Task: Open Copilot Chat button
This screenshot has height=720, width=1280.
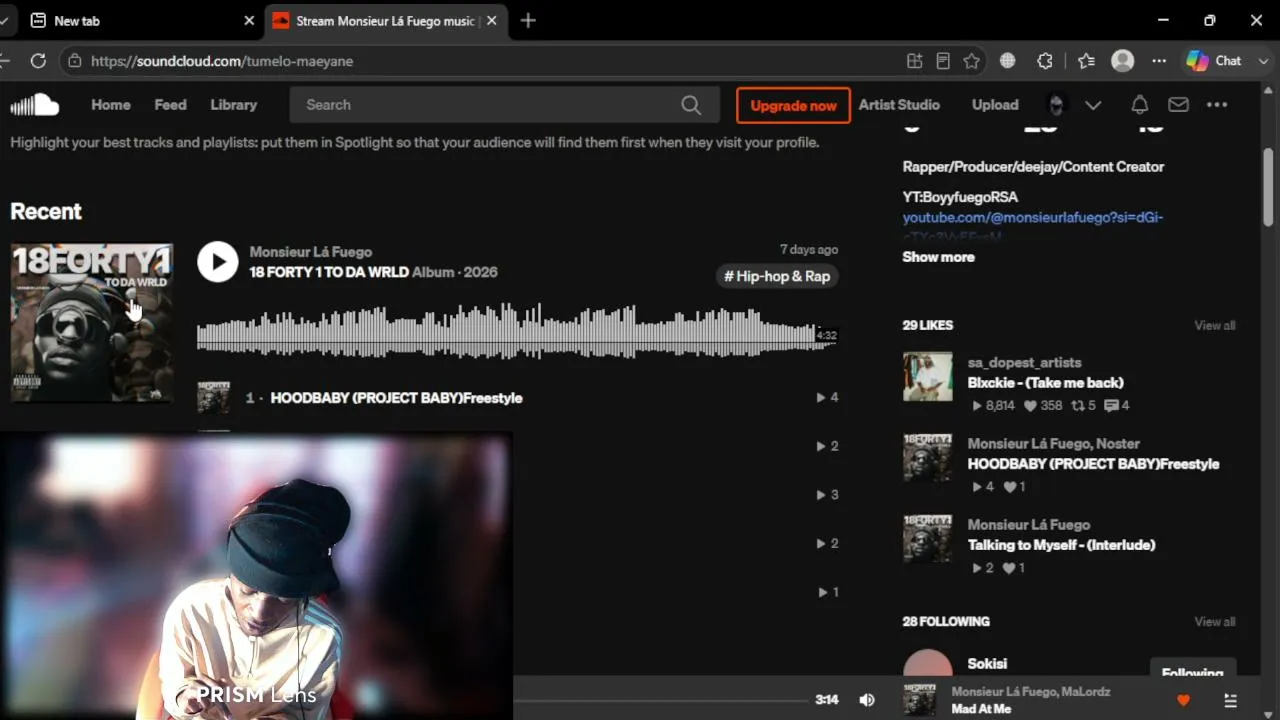Action: 1214,61
